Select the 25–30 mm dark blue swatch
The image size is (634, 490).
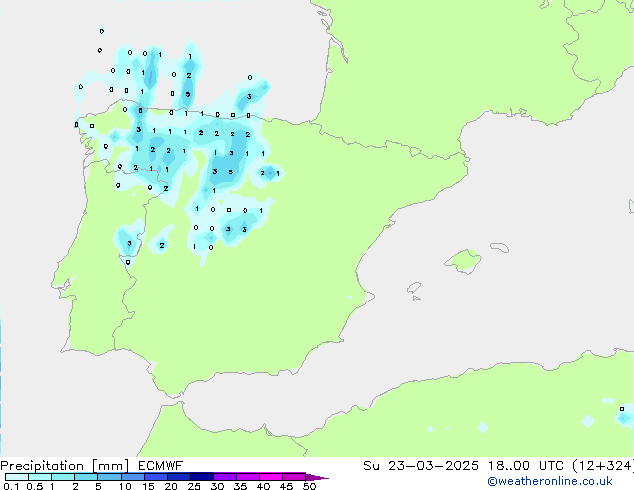[x=201, y=477]
